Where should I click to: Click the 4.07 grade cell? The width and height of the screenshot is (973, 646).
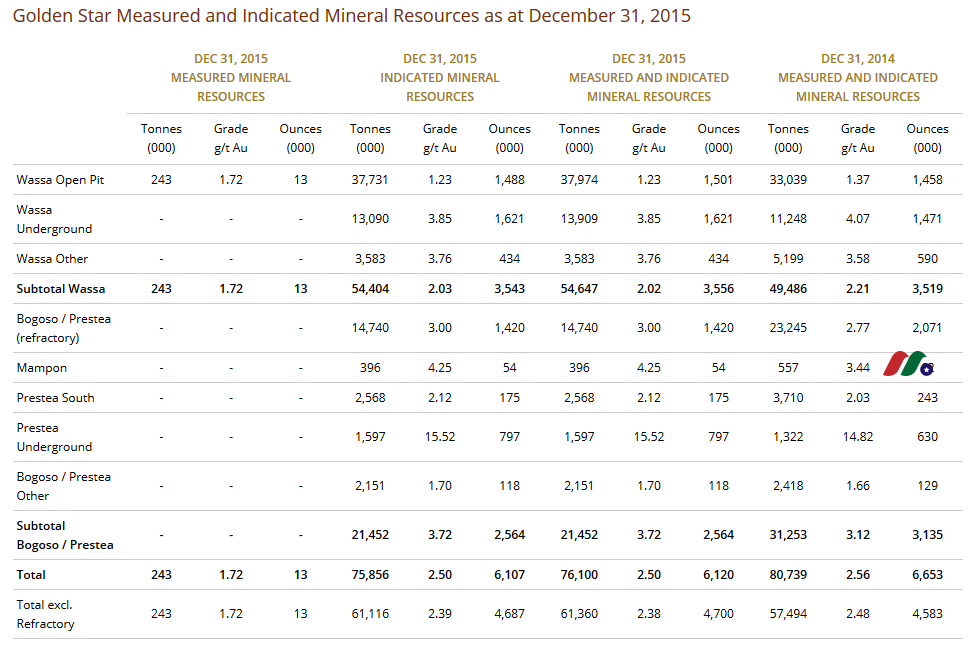[858, 219]
